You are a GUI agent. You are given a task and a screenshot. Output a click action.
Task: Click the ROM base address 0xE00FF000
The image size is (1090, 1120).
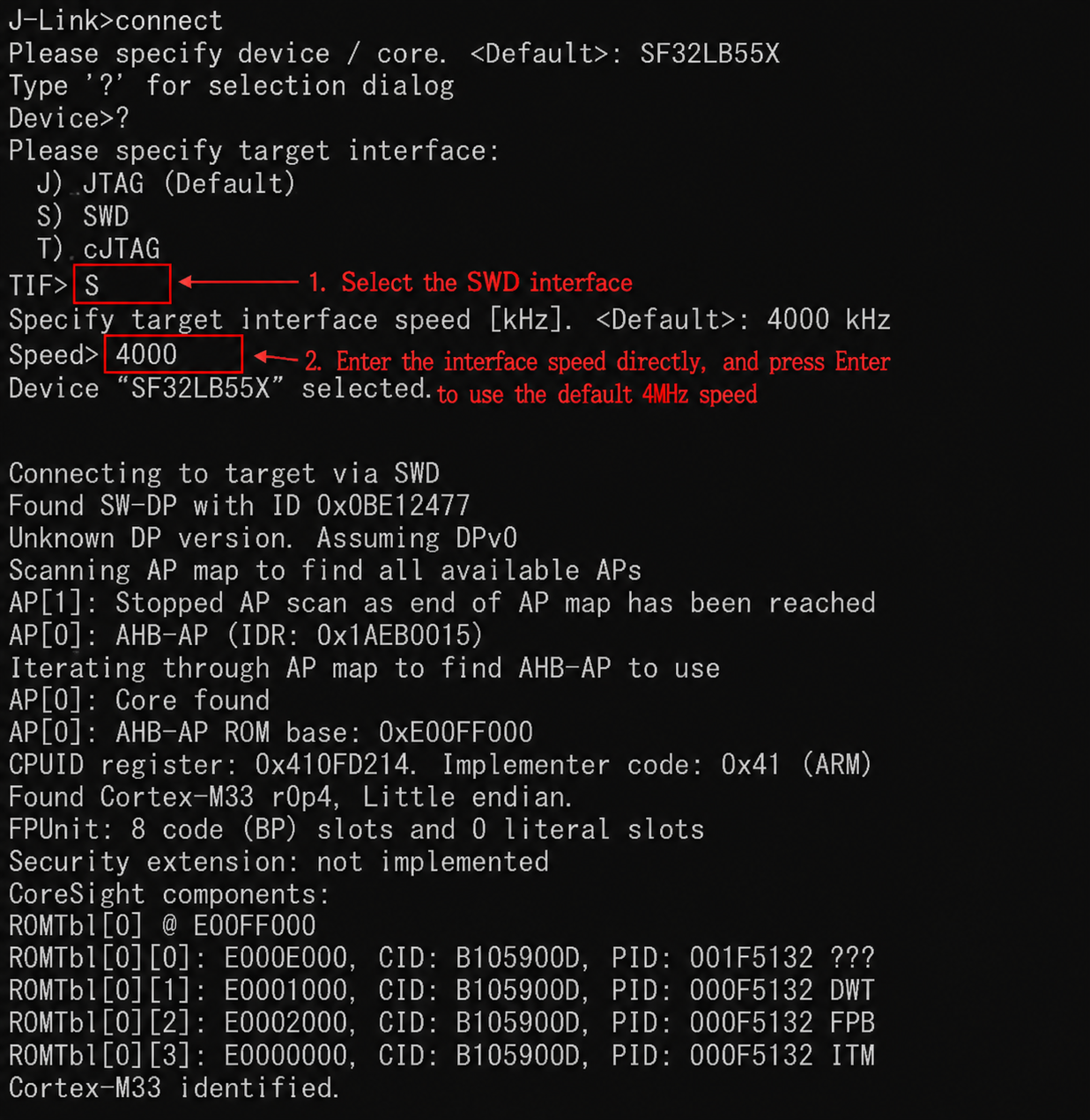coord(456,732)
